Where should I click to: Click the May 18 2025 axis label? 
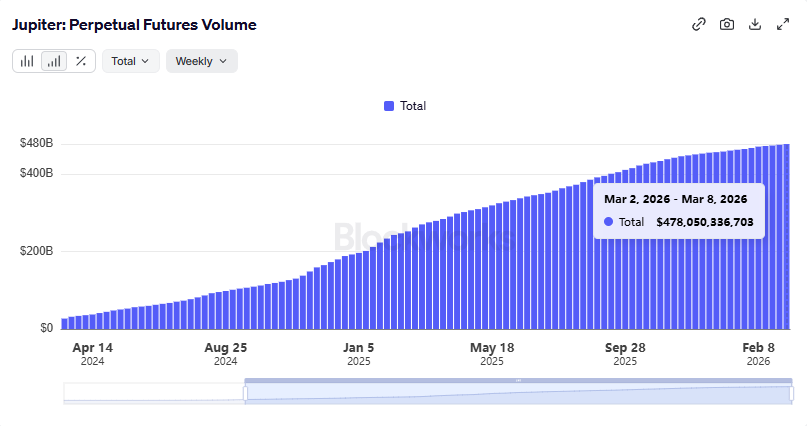click(492, 354)
